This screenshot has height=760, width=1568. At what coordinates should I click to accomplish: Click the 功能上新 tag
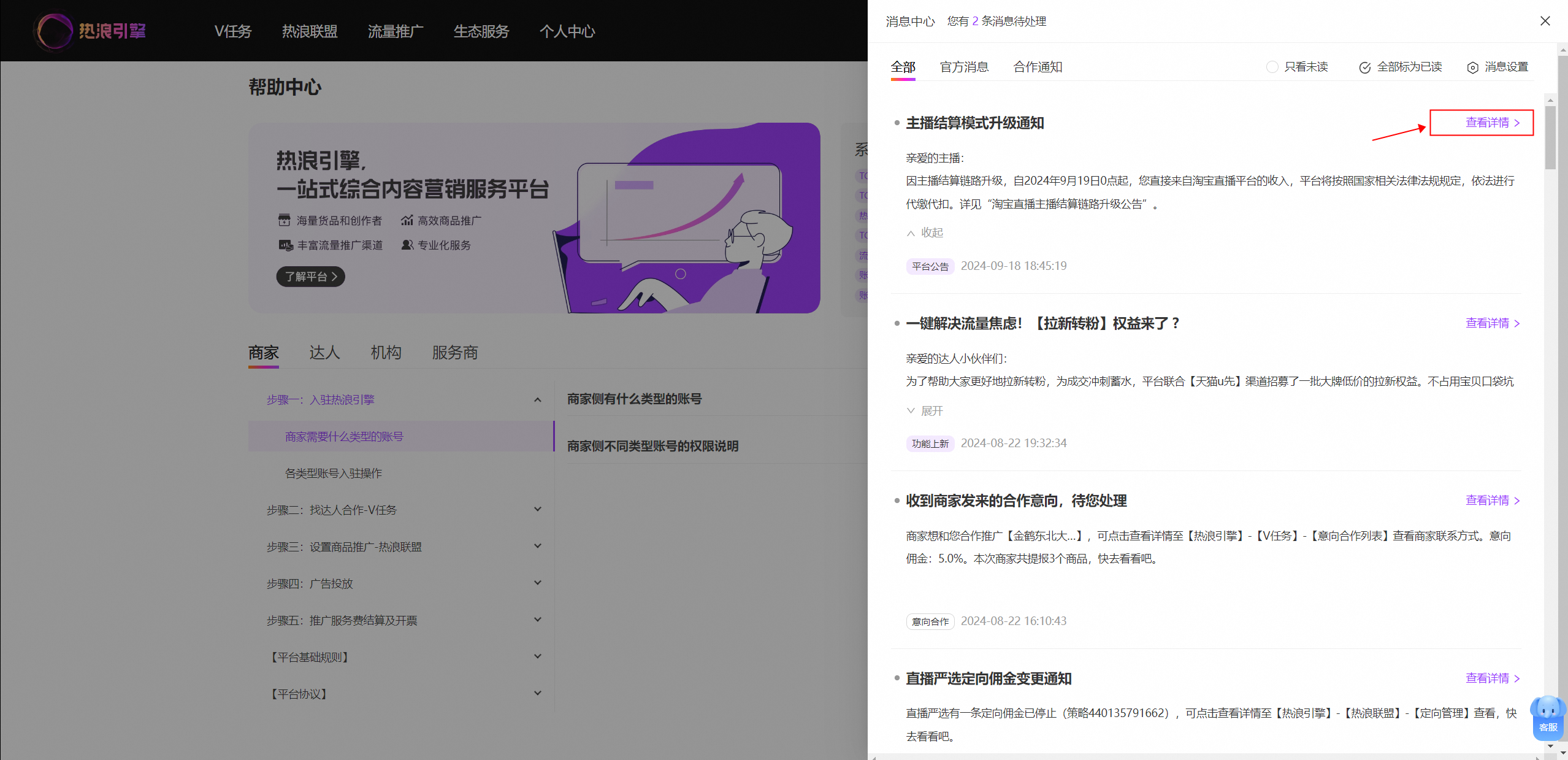[930, 444]
